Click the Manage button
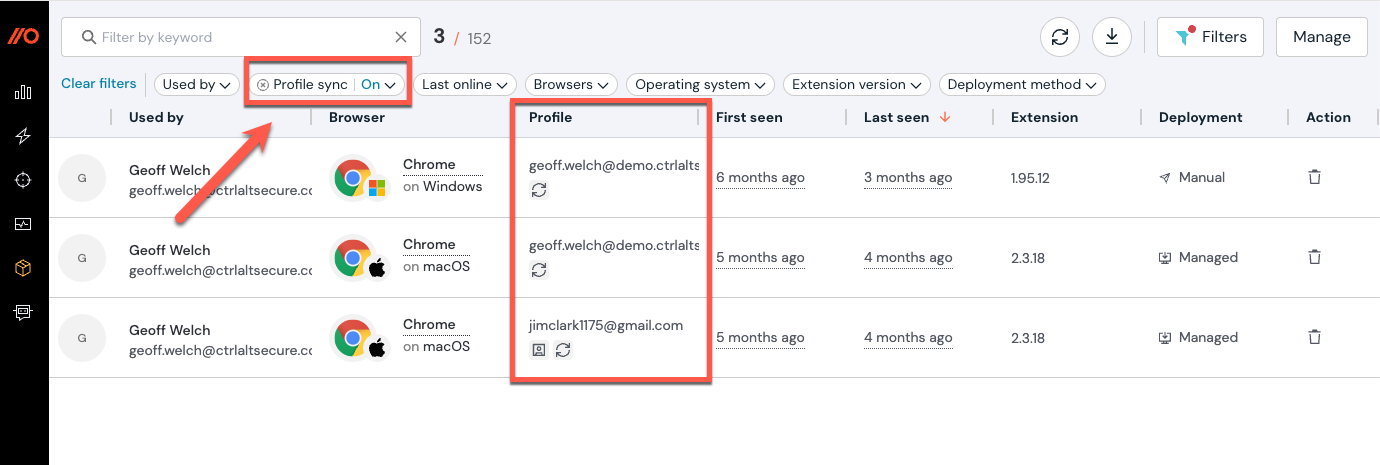This screenshot has width=1380, height=465. pos(1321,37)
